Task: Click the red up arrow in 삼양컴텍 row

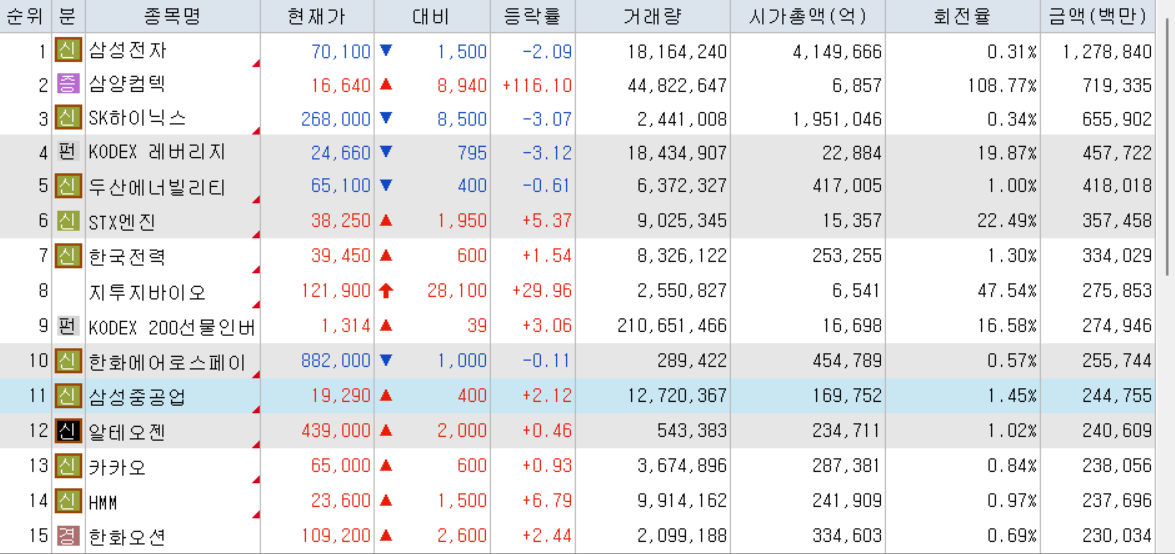Action: click(386, 85)
